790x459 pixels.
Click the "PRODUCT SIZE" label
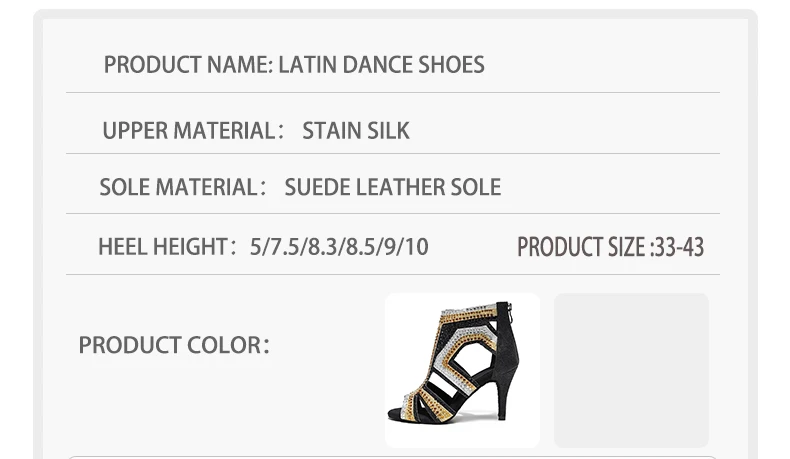coord(581,247)
